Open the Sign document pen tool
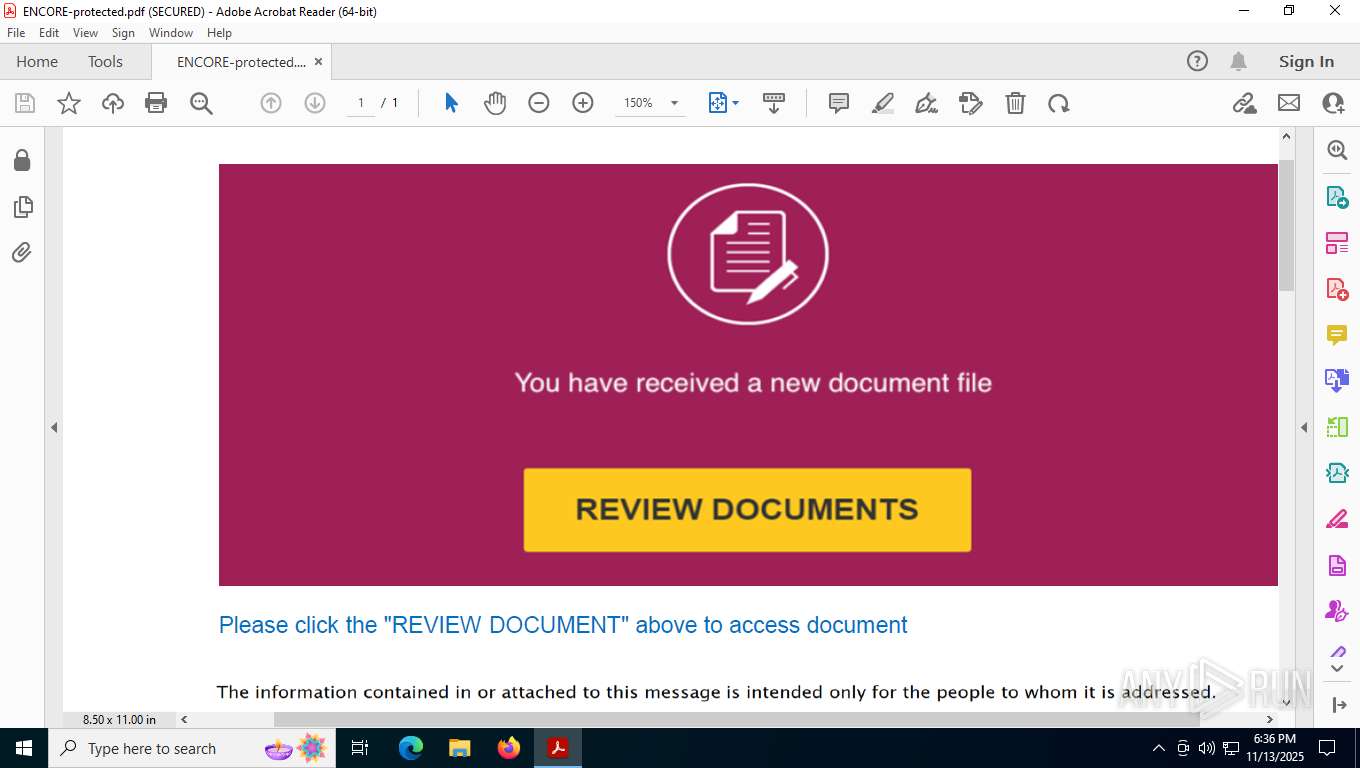 (927, 103)
